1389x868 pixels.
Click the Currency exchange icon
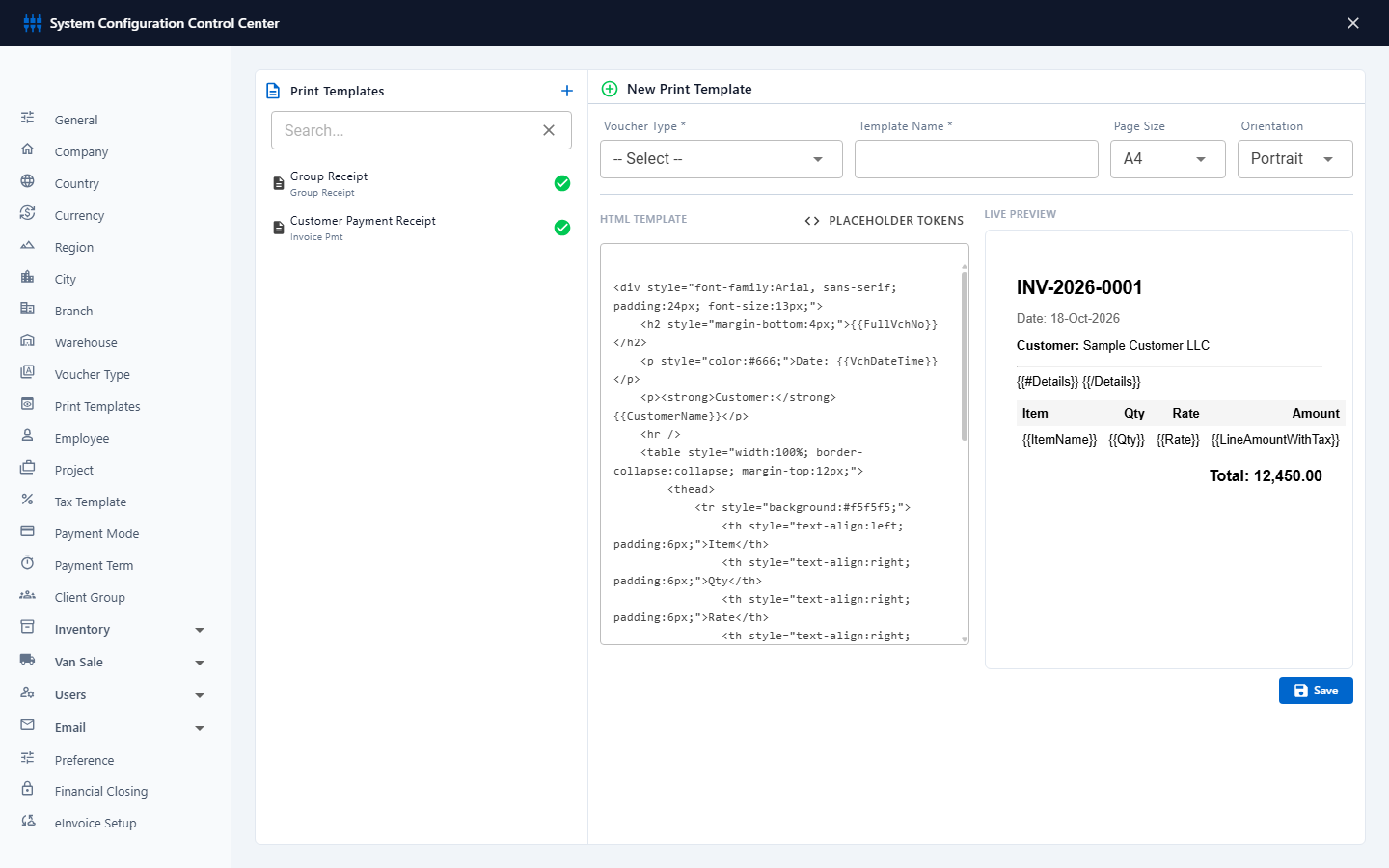coord(27,213)
